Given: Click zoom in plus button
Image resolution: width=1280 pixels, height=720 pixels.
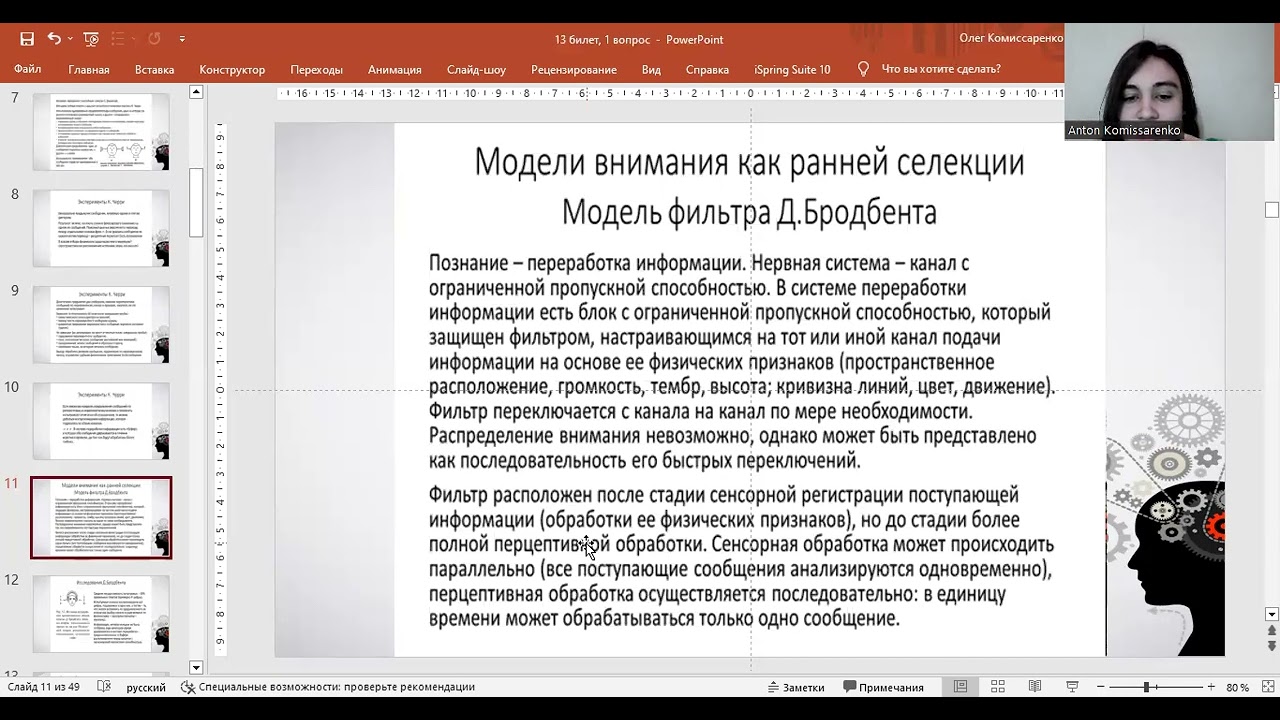Looking at the screenshot, I should pos(1211,687).
